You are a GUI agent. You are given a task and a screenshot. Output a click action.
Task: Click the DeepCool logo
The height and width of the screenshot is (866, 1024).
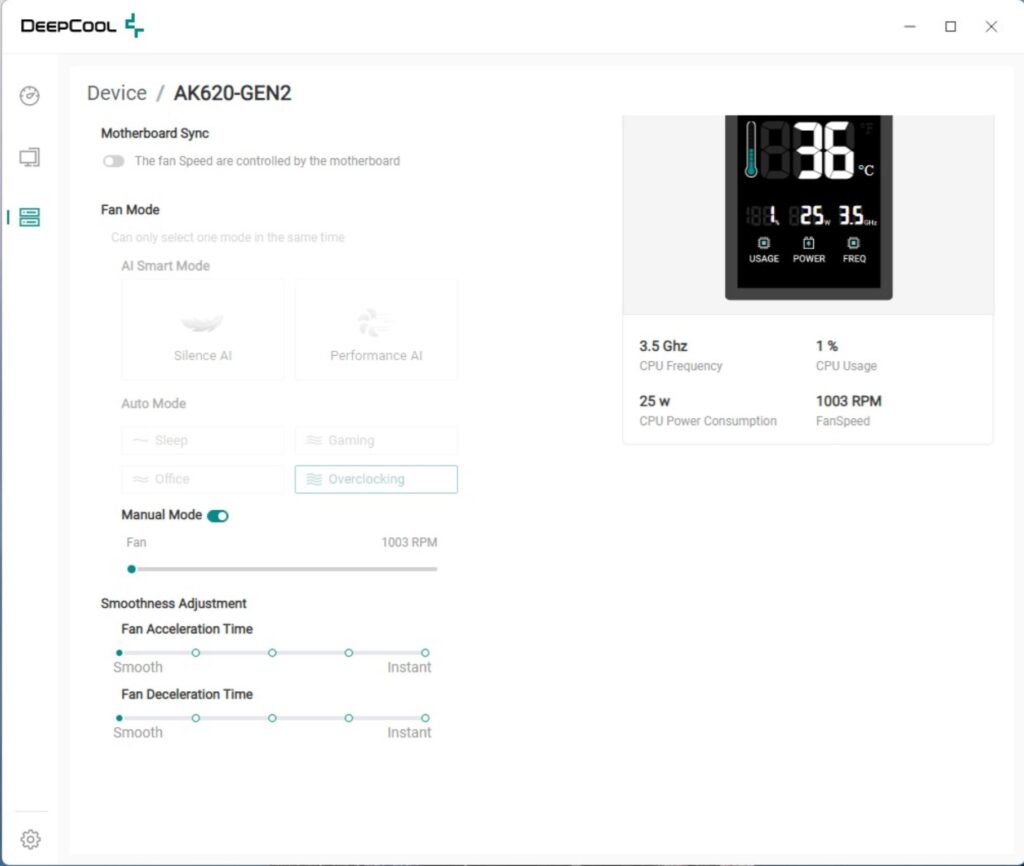[x=82, y=26]
